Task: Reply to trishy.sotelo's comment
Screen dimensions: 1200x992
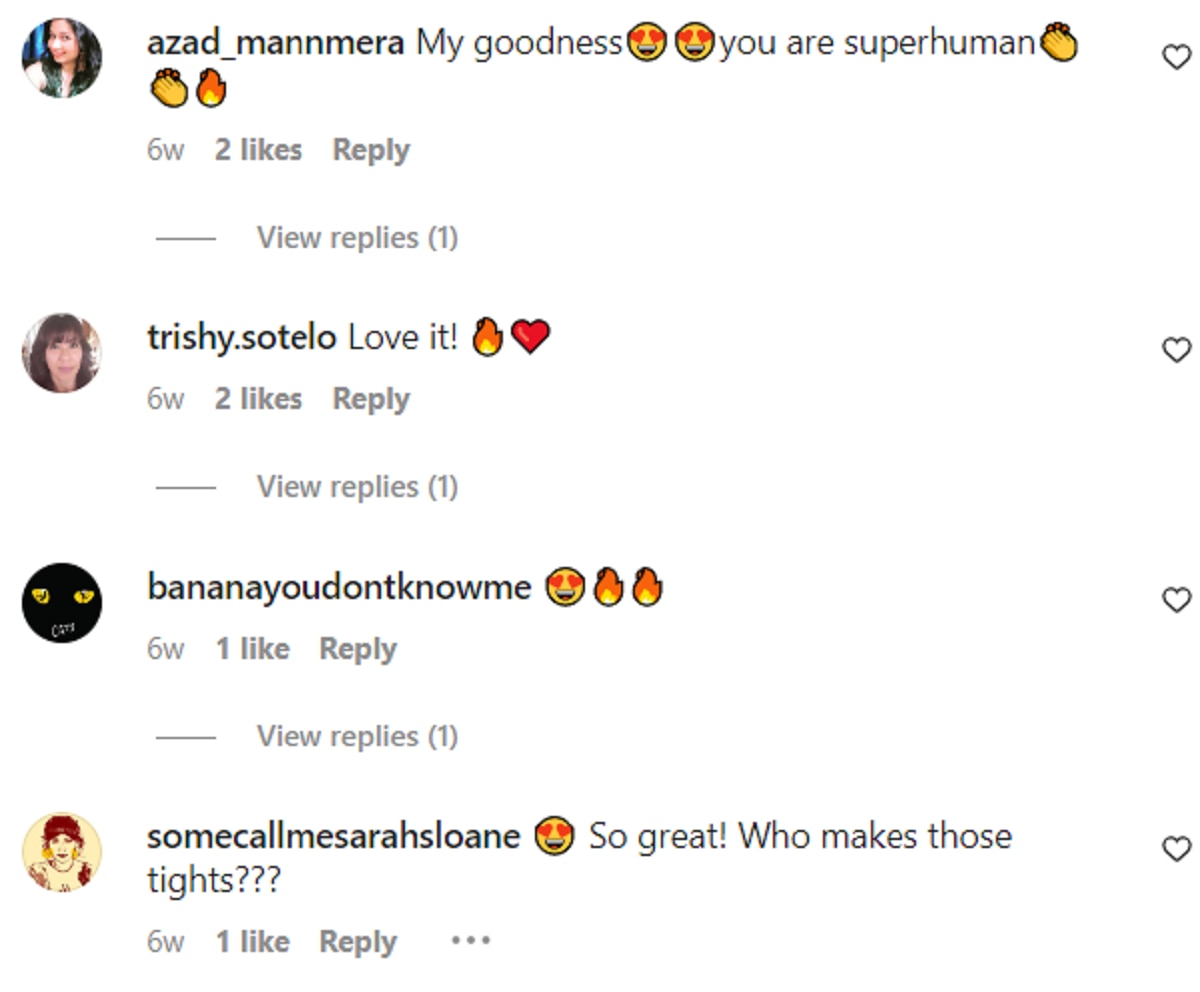Action: pos(371,399)
